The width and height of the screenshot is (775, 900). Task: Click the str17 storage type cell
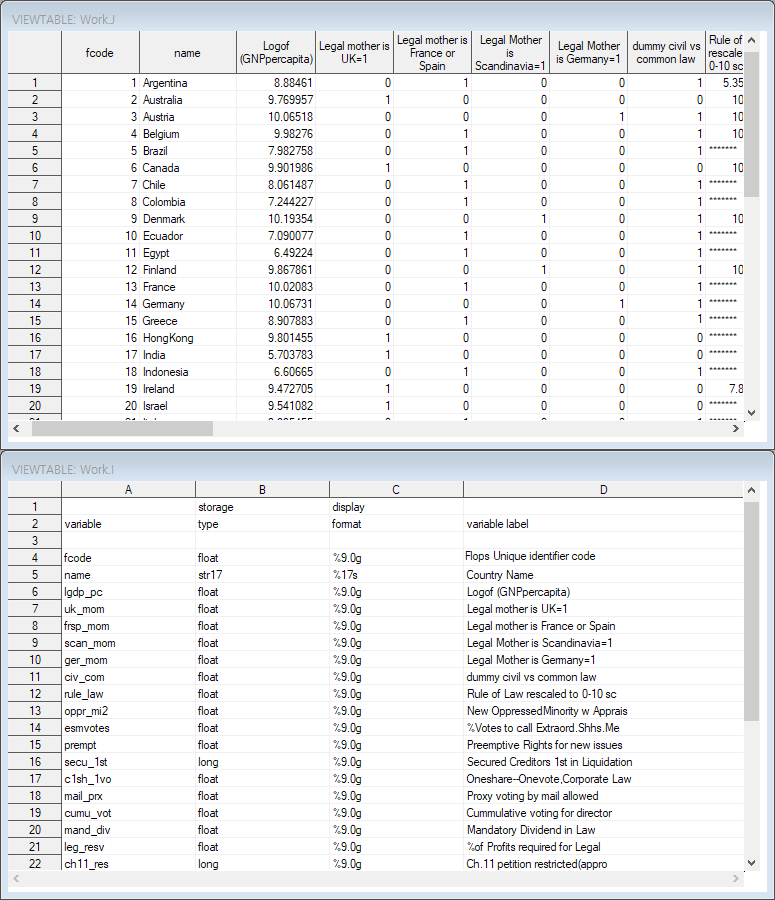point(262,575)
